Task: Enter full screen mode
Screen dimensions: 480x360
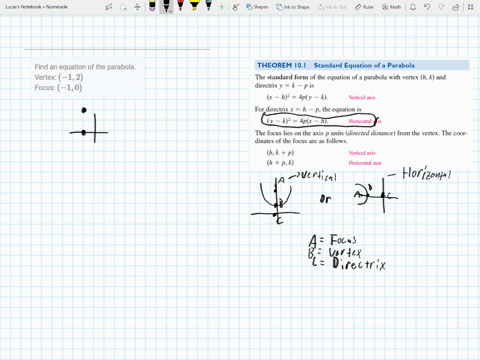Action: (x=470, y=7)
